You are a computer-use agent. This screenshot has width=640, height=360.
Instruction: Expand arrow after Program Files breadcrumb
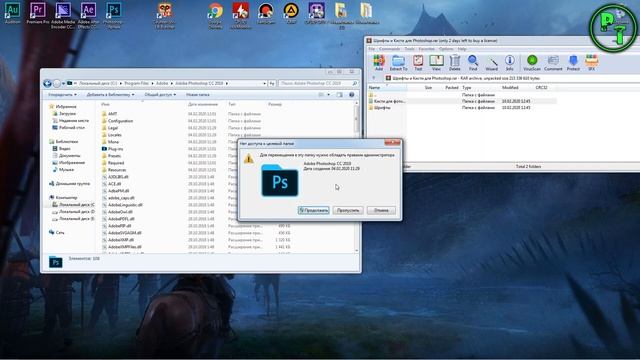[x=153, y=83]
